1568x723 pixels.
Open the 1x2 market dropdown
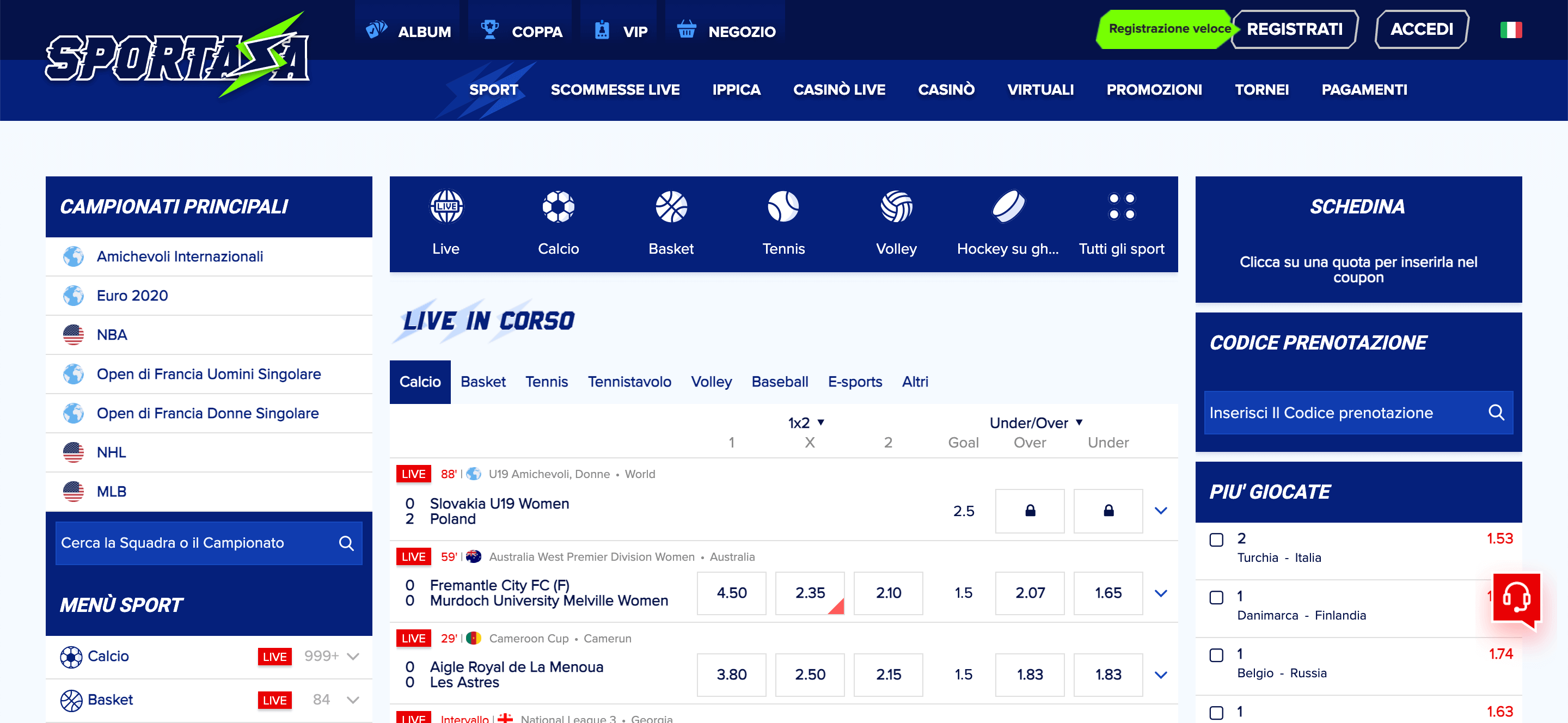pyautogui.click(x=806, y=422)
